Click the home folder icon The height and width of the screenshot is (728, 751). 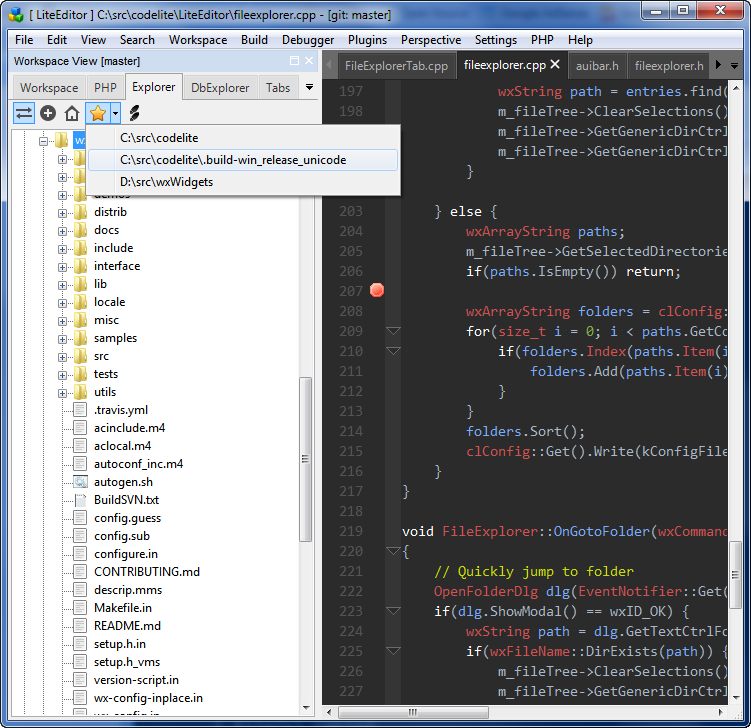(72, 114)
